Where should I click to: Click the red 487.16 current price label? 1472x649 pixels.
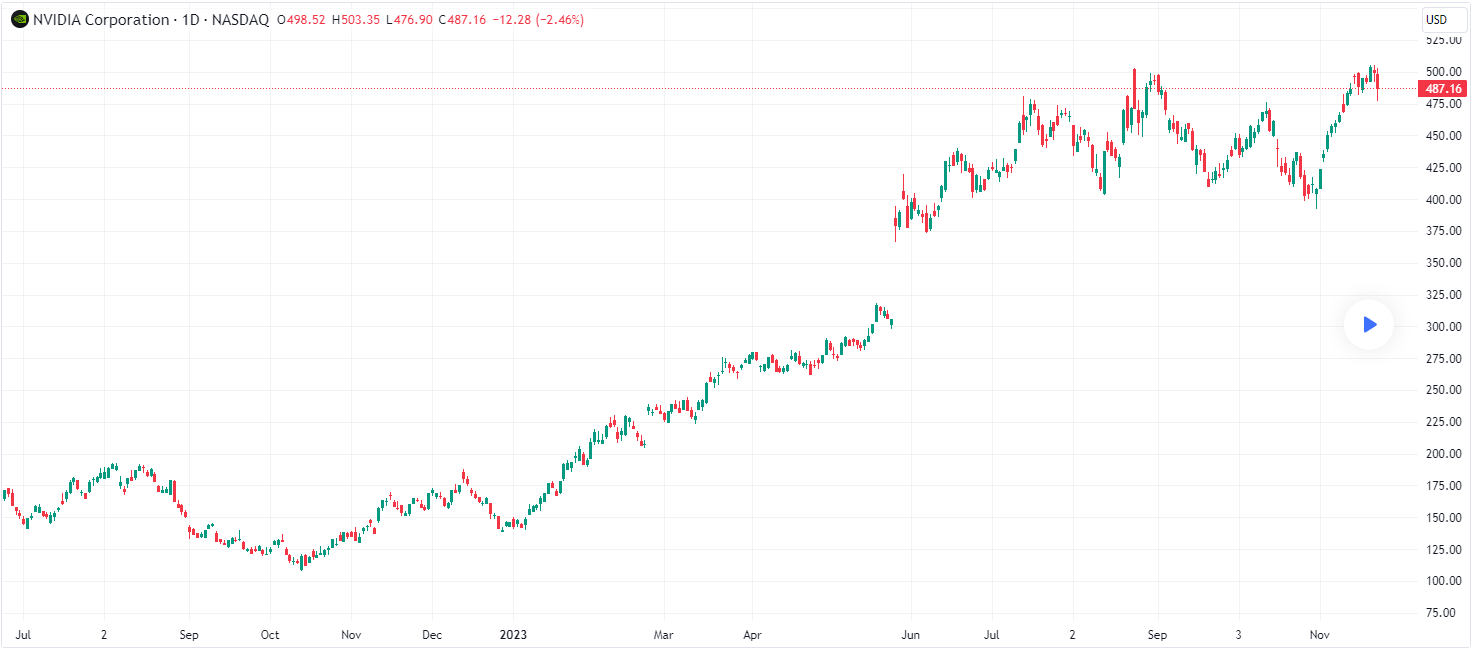point(1440,89)
